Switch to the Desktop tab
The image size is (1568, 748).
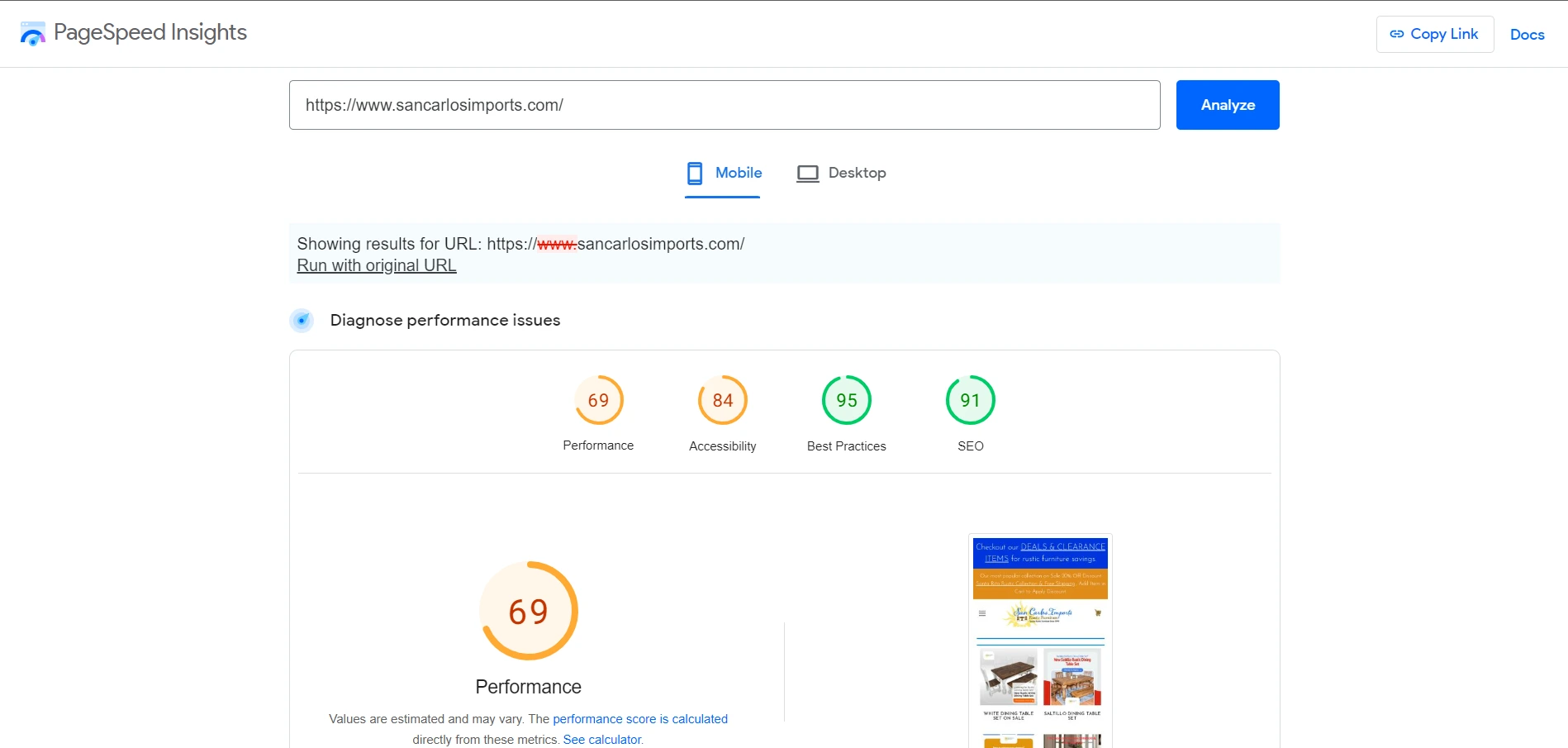(x=841, y=174)
